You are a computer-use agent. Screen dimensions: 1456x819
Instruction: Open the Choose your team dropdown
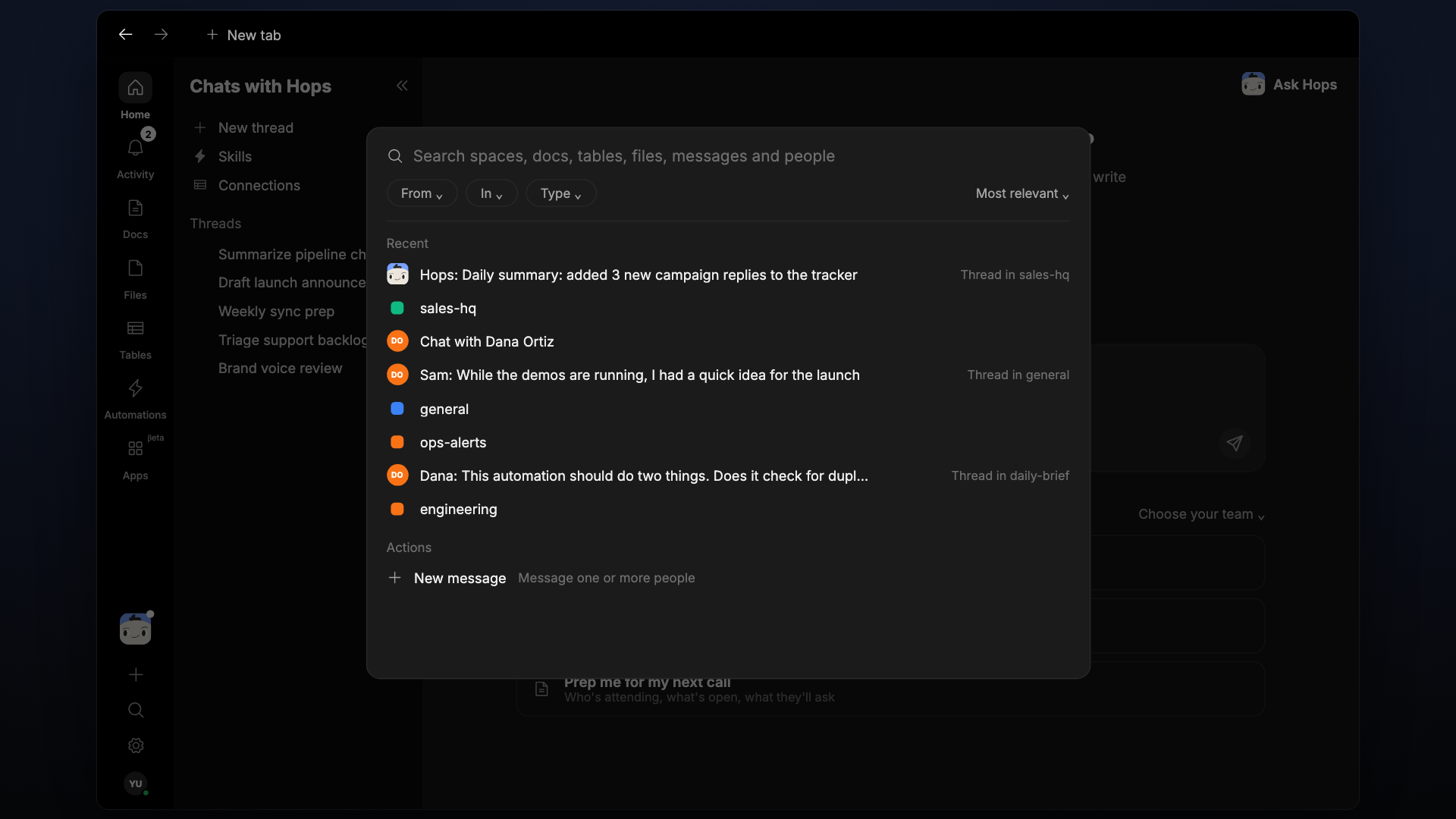coord(1200,514)
